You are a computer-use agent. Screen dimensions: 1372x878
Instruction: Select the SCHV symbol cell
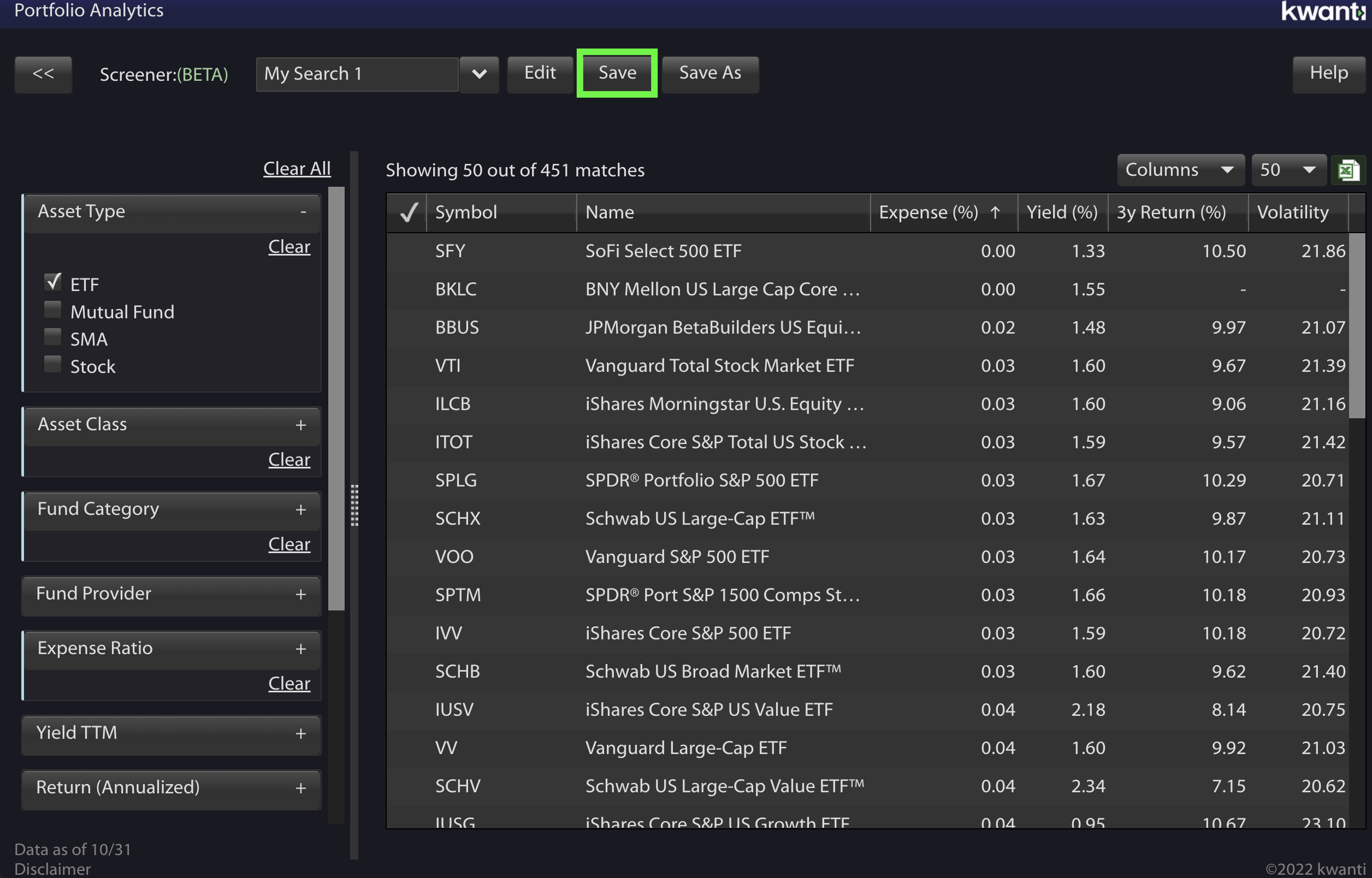(x=458, y=786)
